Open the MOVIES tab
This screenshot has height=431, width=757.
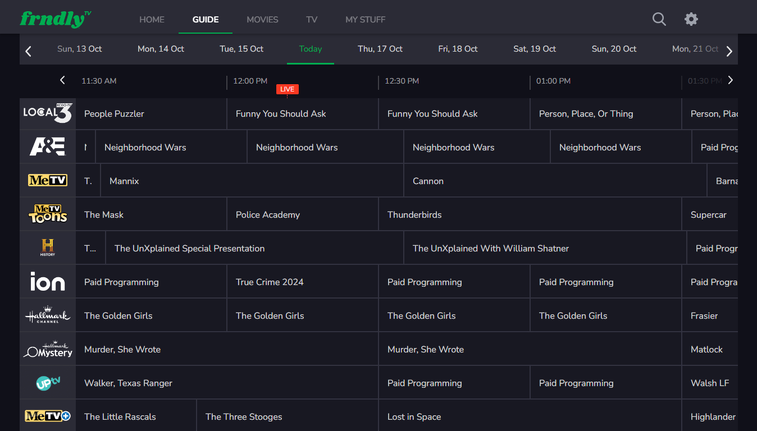point(262,20)
